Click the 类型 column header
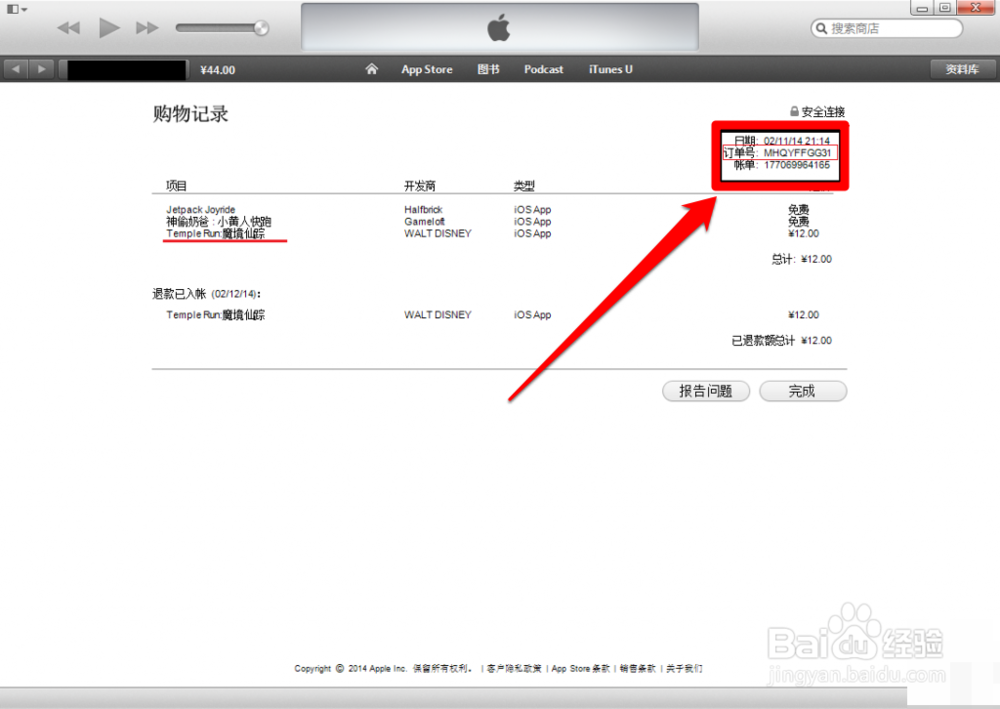The width and height of the screenshot is (1000, 709). pos(524,186)
